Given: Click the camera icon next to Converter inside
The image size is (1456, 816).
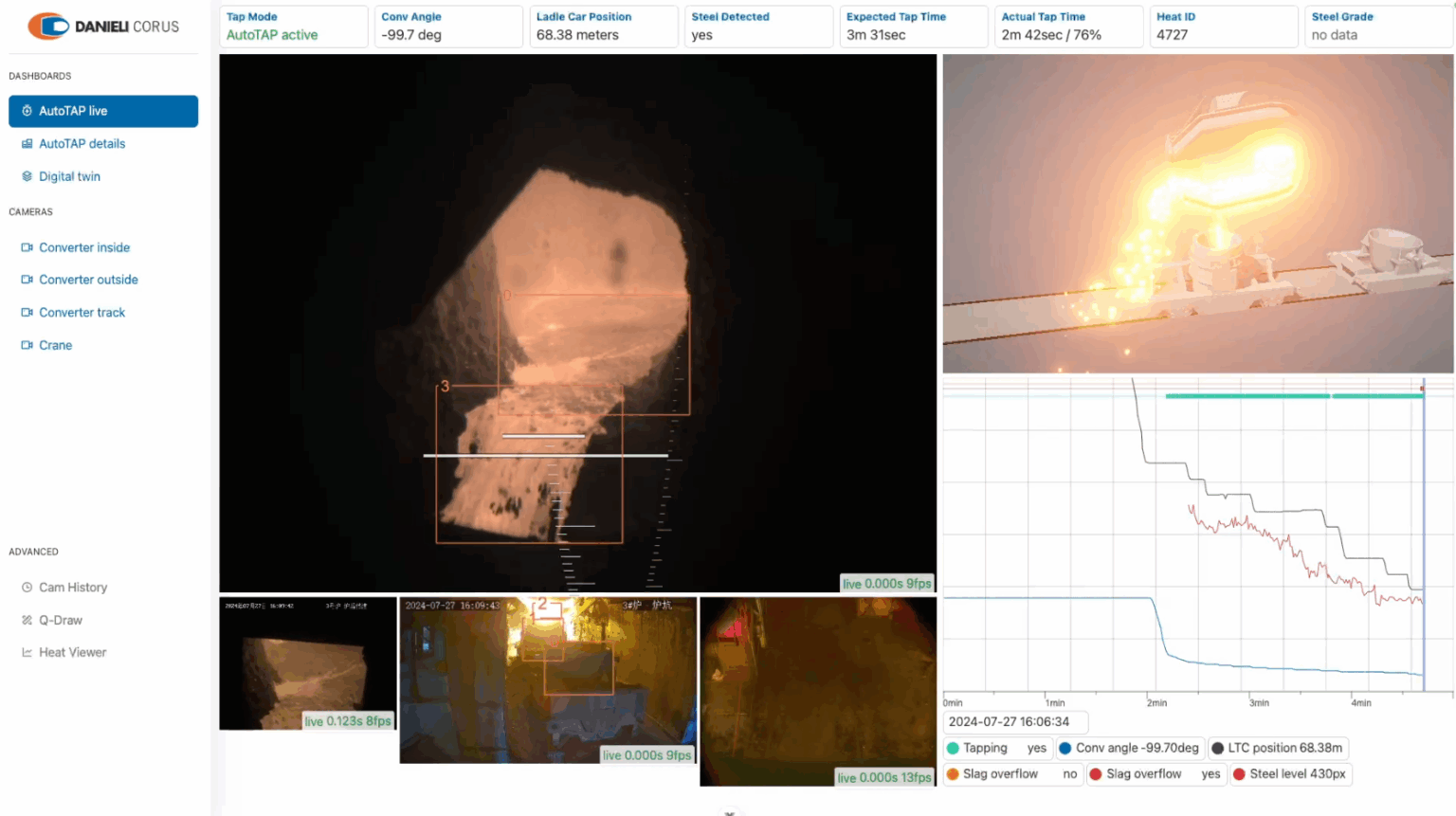Looking at the screenshot, I should click(27, 247).
